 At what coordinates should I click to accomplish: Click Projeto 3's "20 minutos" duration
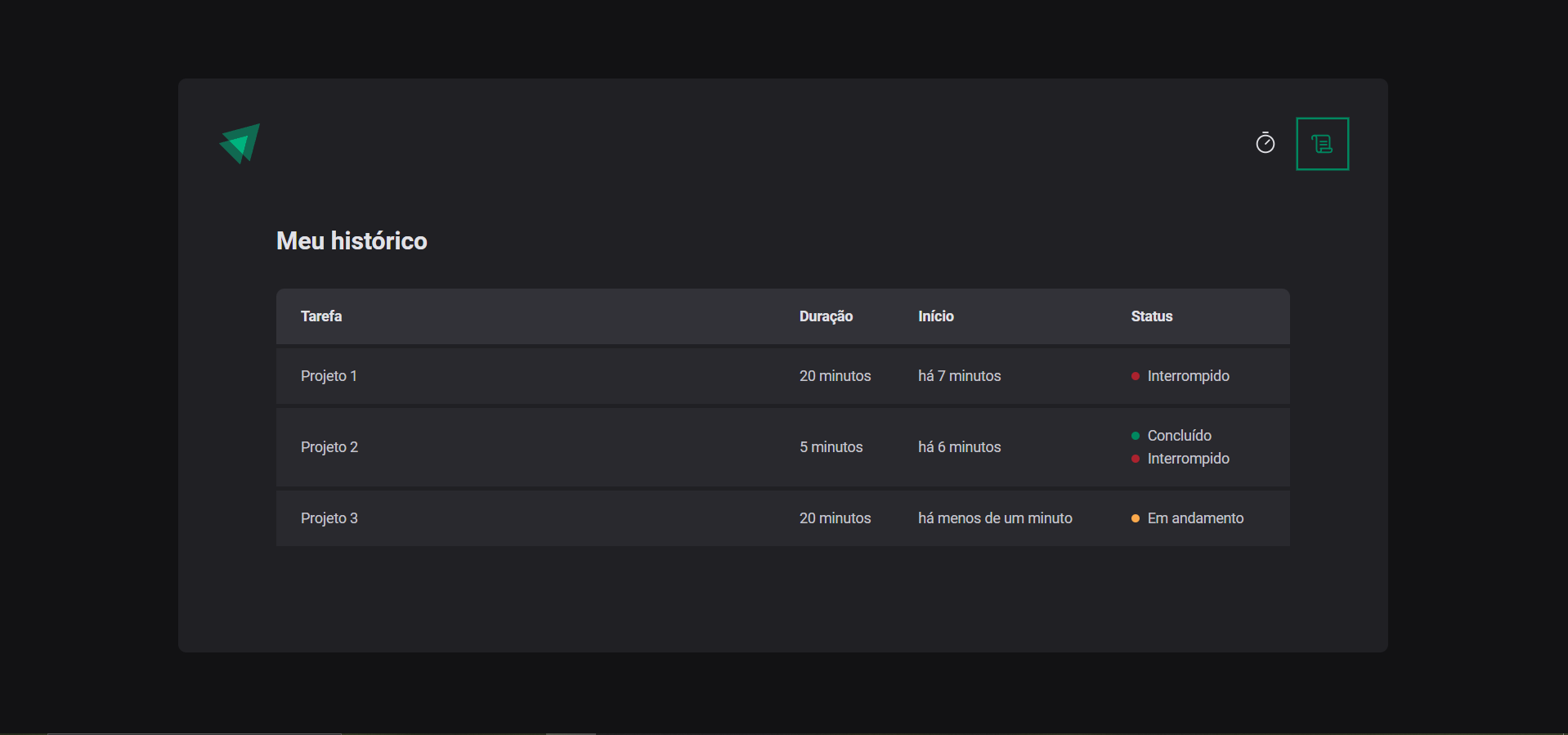pos(836,518)
